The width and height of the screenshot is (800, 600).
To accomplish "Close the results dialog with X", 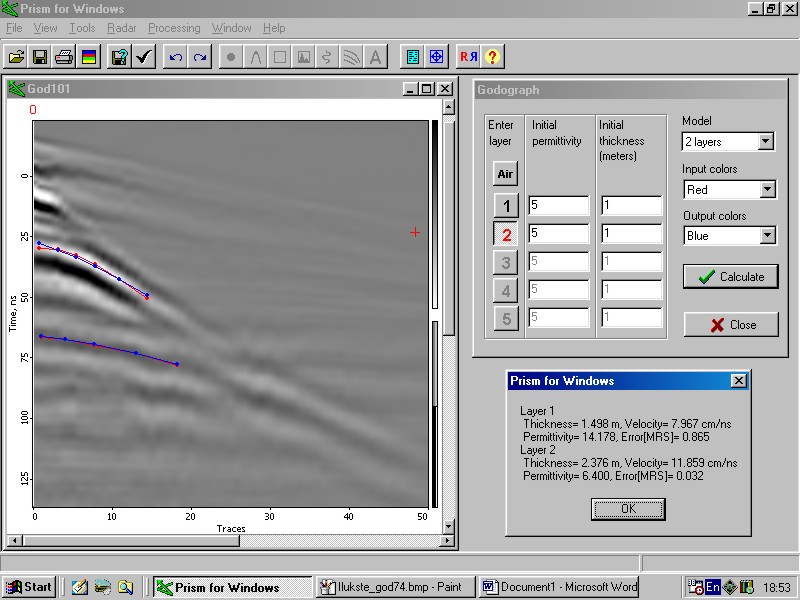I will (x=738, y=381).
